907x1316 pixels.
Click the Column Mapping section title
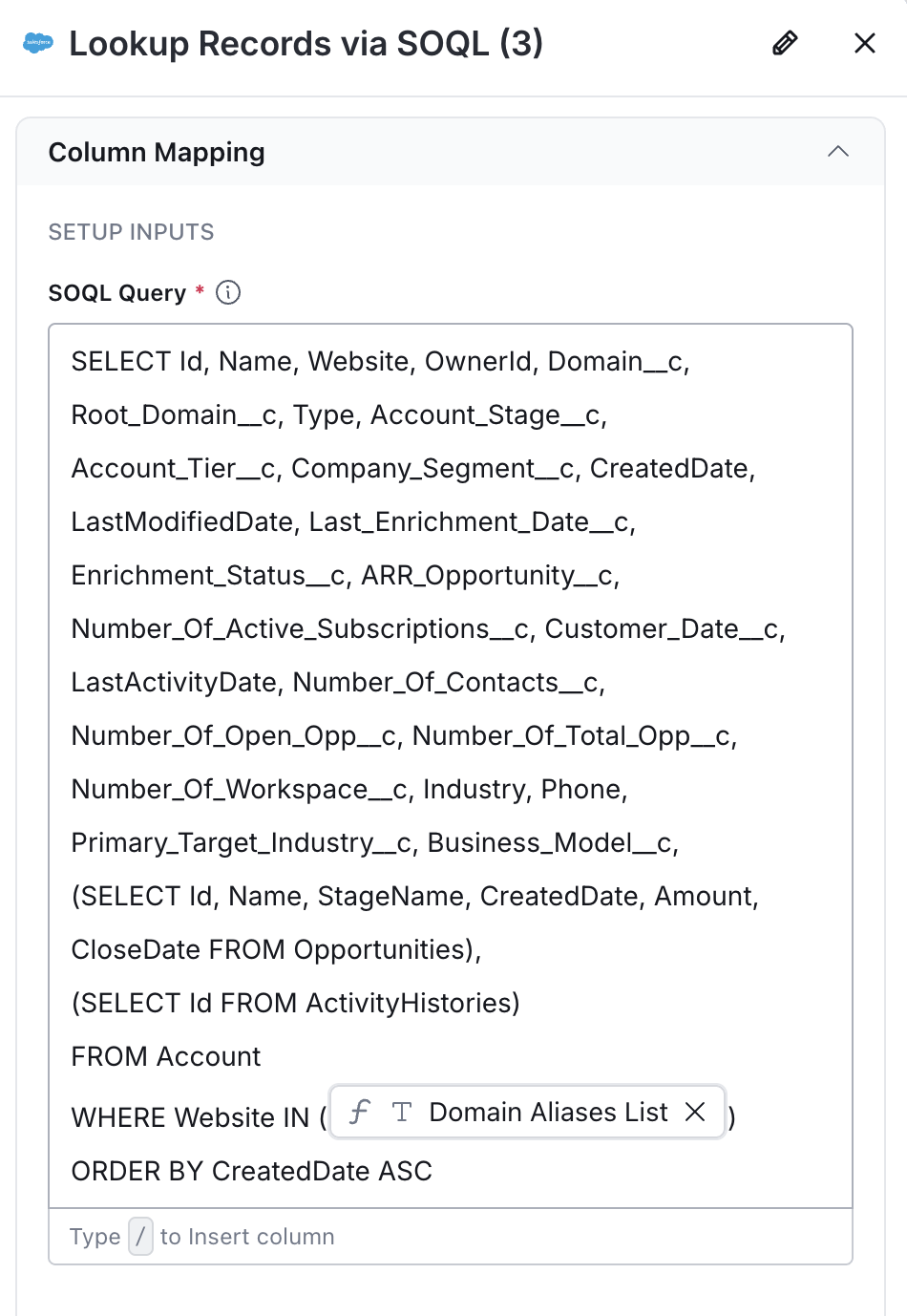pos(157,153)
